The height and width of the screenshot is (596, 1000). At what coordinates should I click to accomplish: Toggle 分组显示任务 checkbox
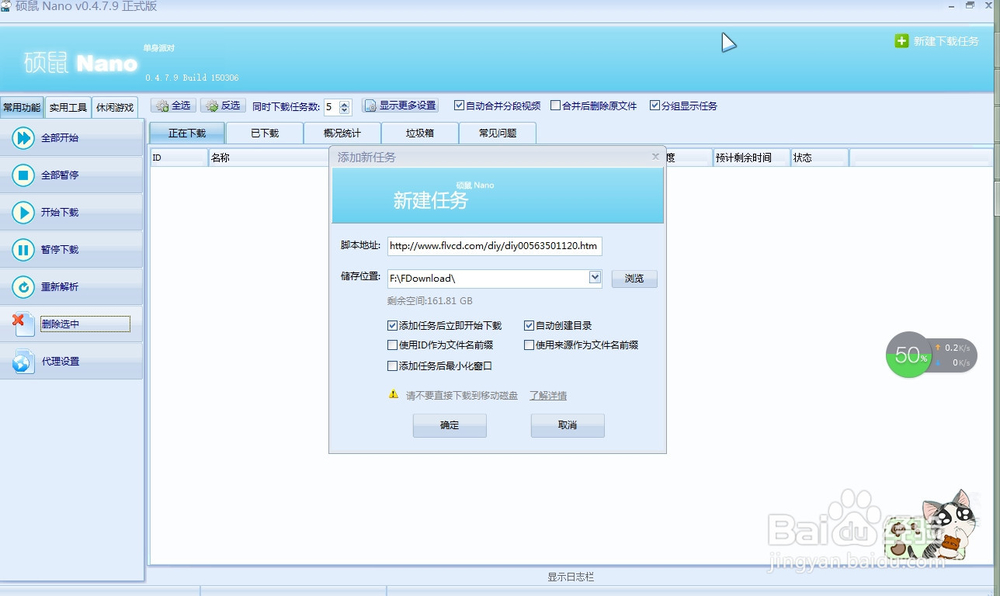pos(654,106)
